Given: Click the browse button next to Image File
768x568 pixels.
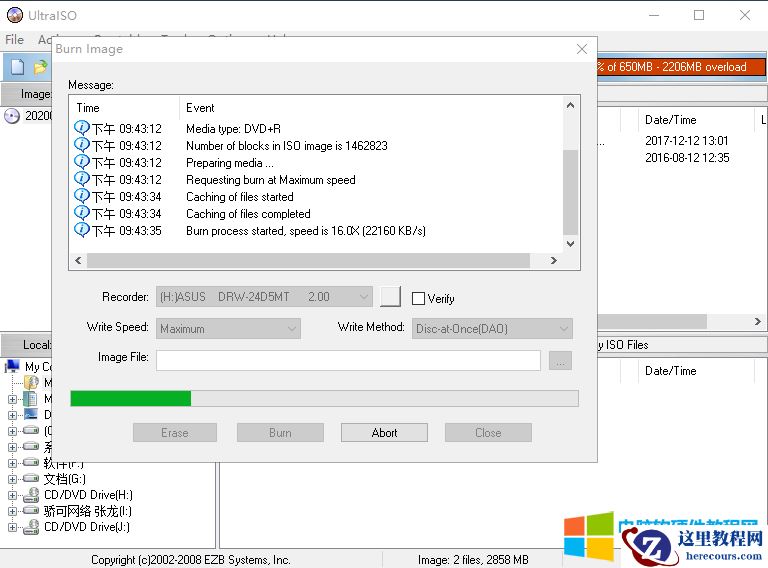Looking at the screenshot, I should [x=560, y=361].
